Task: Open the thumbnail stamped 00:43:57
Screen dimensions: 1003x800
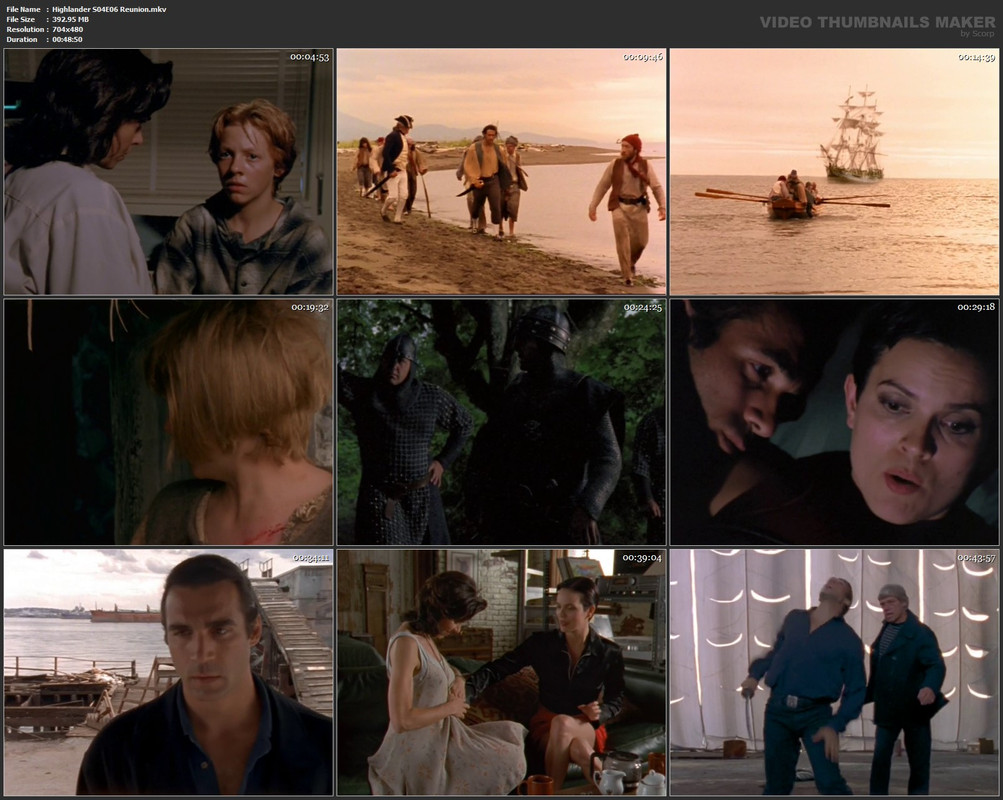Action: (834, 672)
